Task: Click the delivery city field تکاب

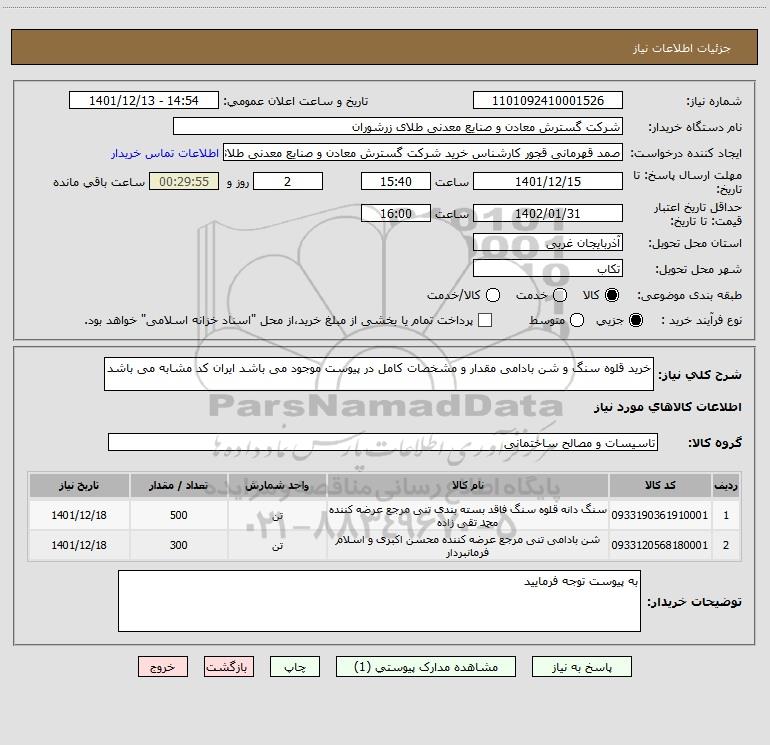Action: pyautogui.click(x=548, y=269)
